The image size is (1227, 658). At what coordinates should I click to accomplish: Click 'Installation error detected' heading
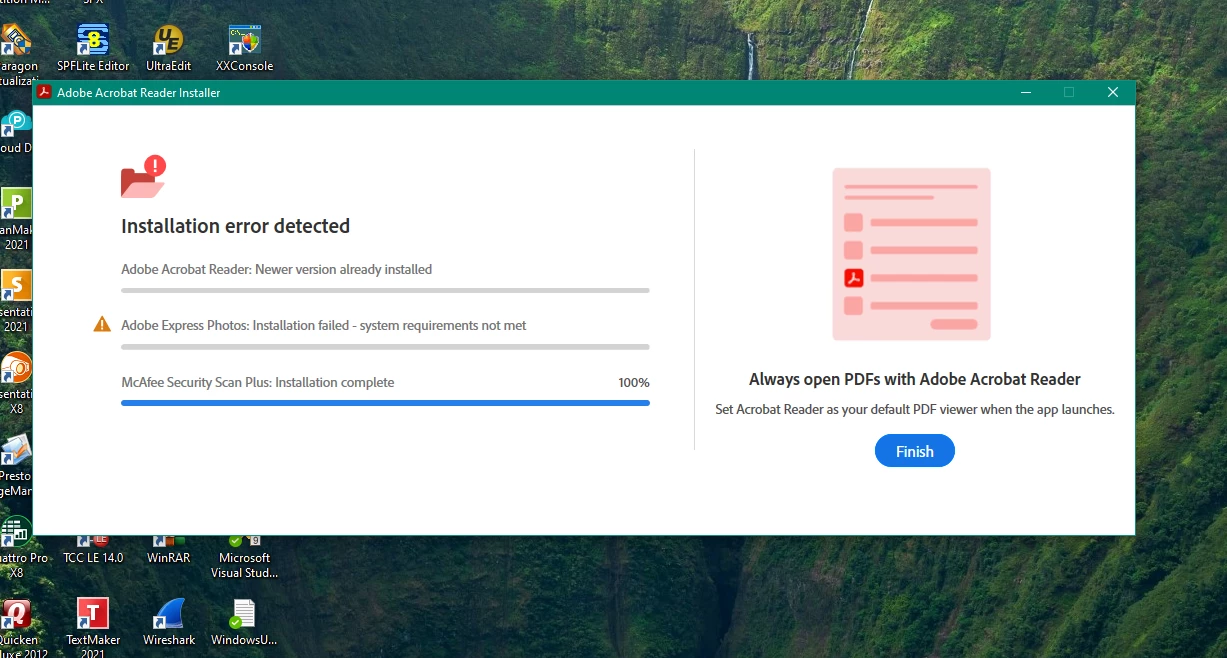click(235, 226)
